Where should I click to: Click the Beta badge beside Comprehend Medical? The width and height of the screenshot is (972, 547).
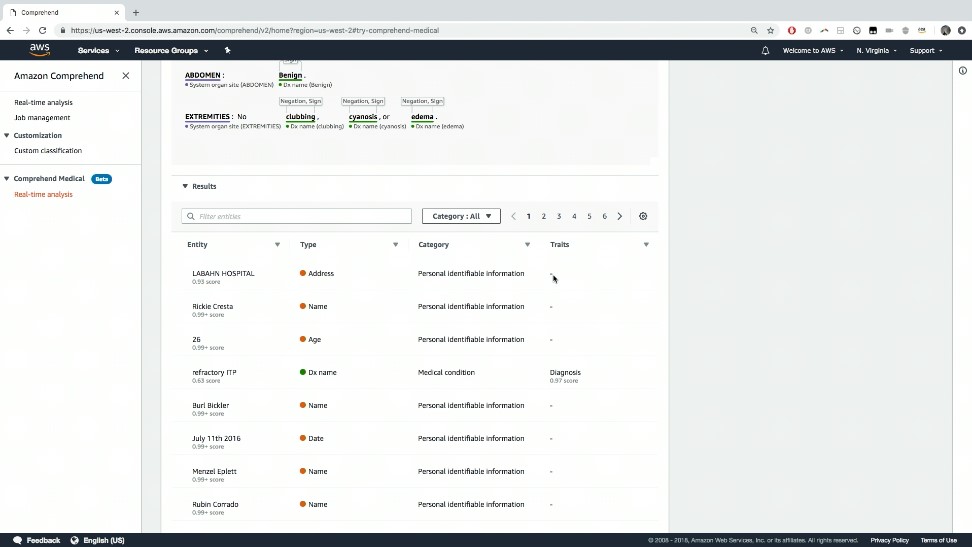[x=102, y=179]
